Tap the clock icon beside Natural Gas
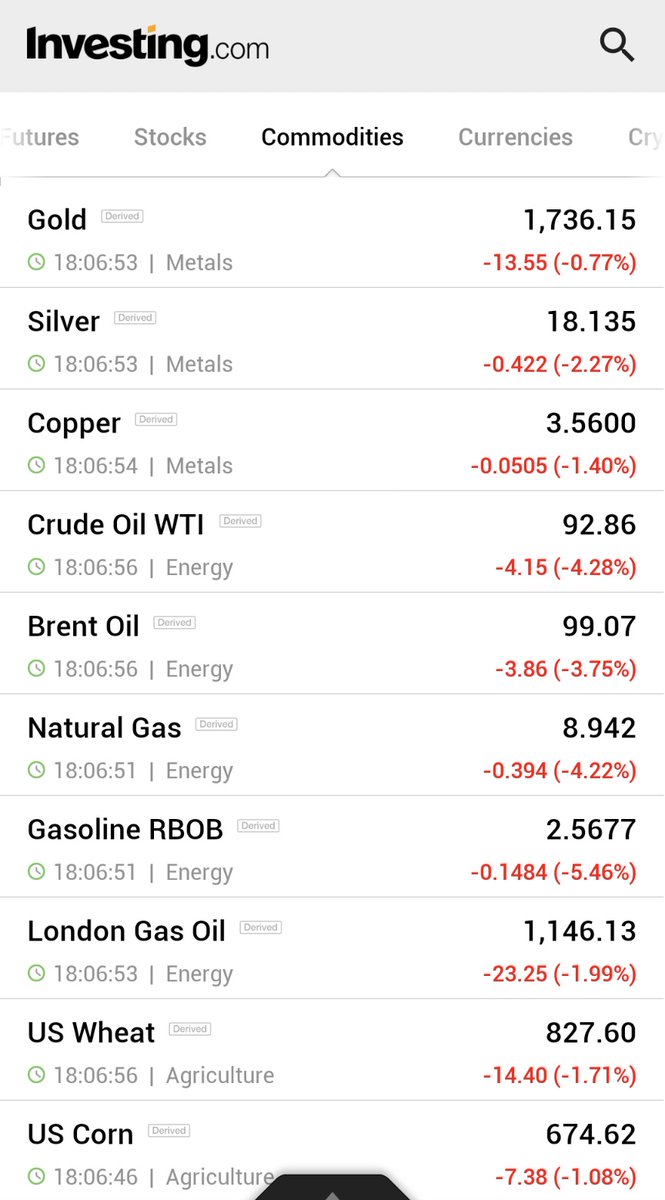The height and width of the screenshot is (1200, 665). 36,770
